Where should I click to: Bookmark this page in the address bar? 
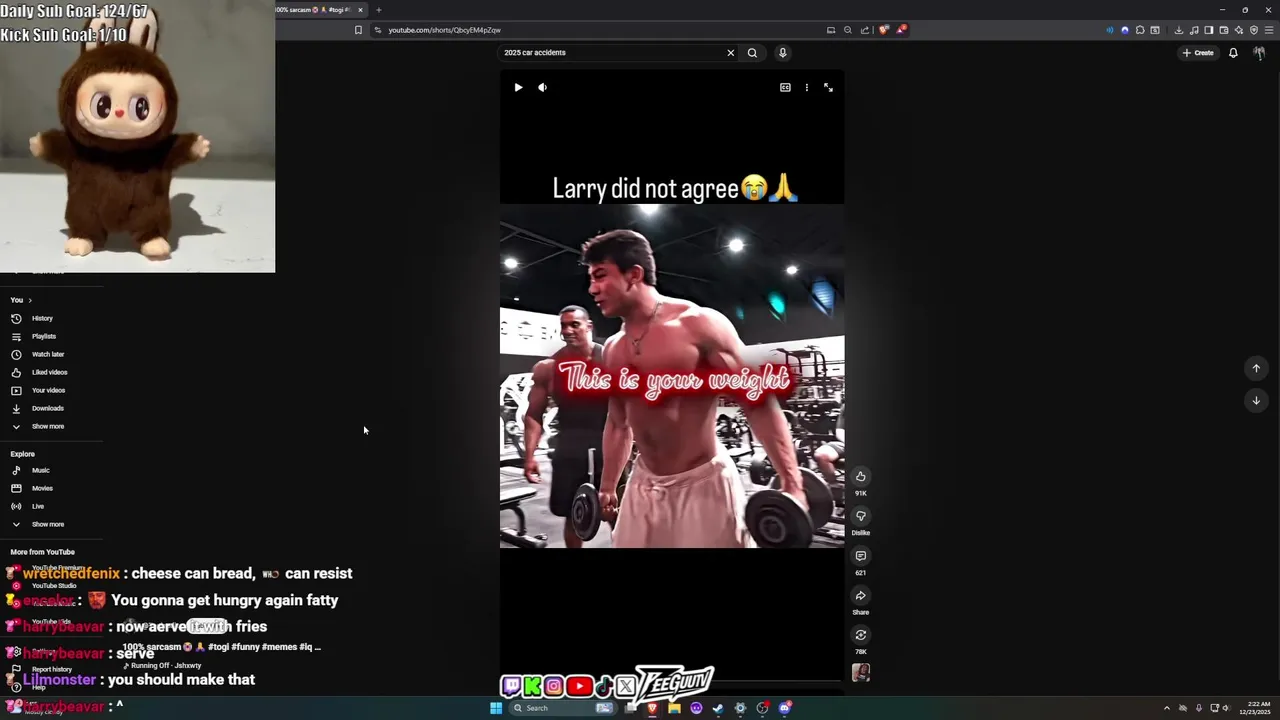(358, 30)
